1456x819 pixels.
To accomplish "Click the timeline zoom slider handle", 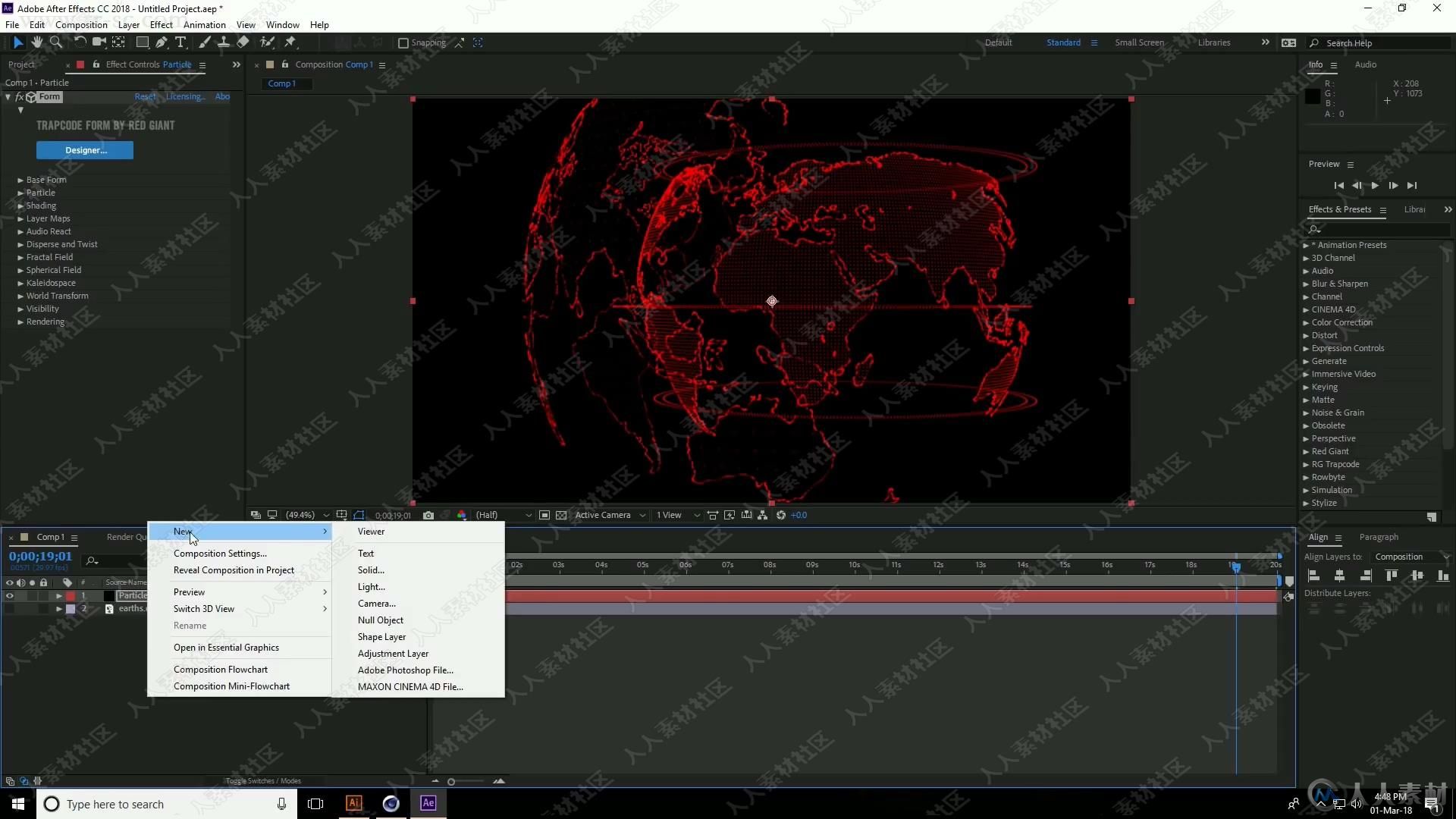I will pyautogui.click(x=451, y=782).
